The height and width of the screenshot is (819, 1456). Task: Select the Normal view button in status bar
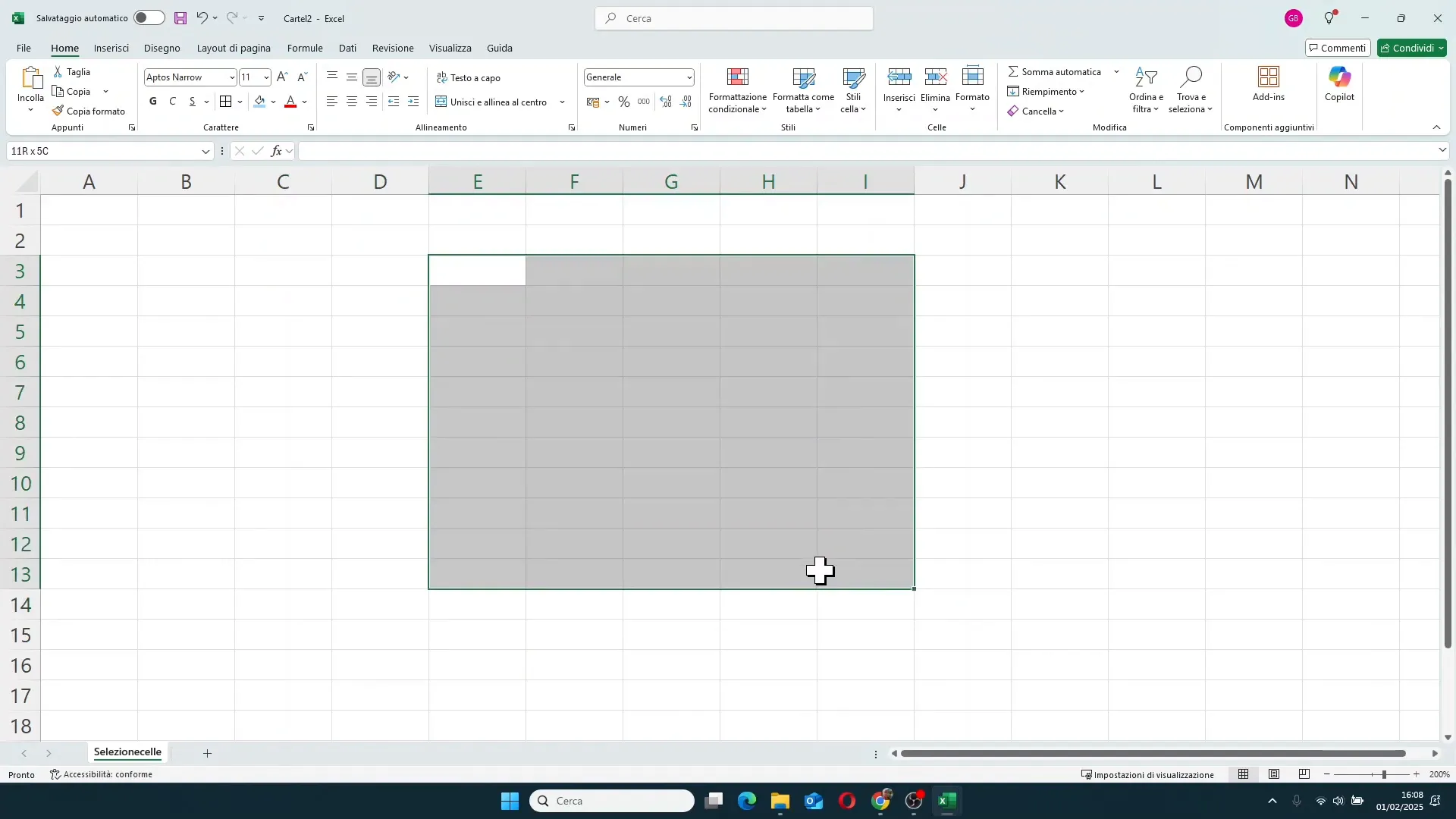(x=1244, y=774)
